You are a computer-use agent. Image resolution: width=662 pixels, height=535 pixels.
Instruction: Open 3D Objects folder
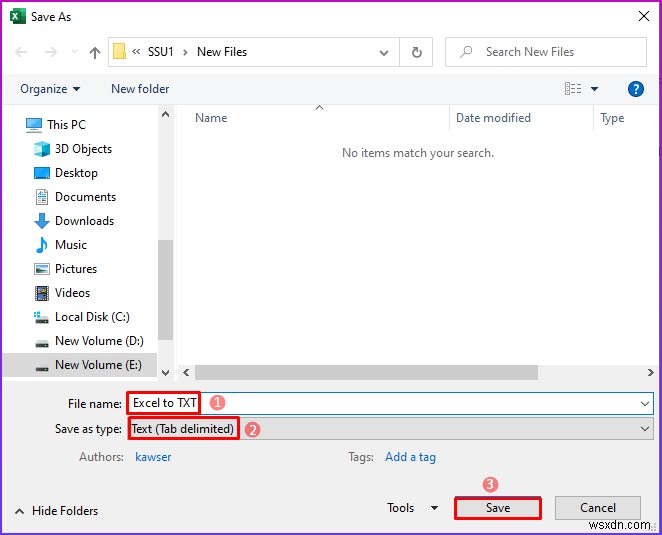point(84,149)
